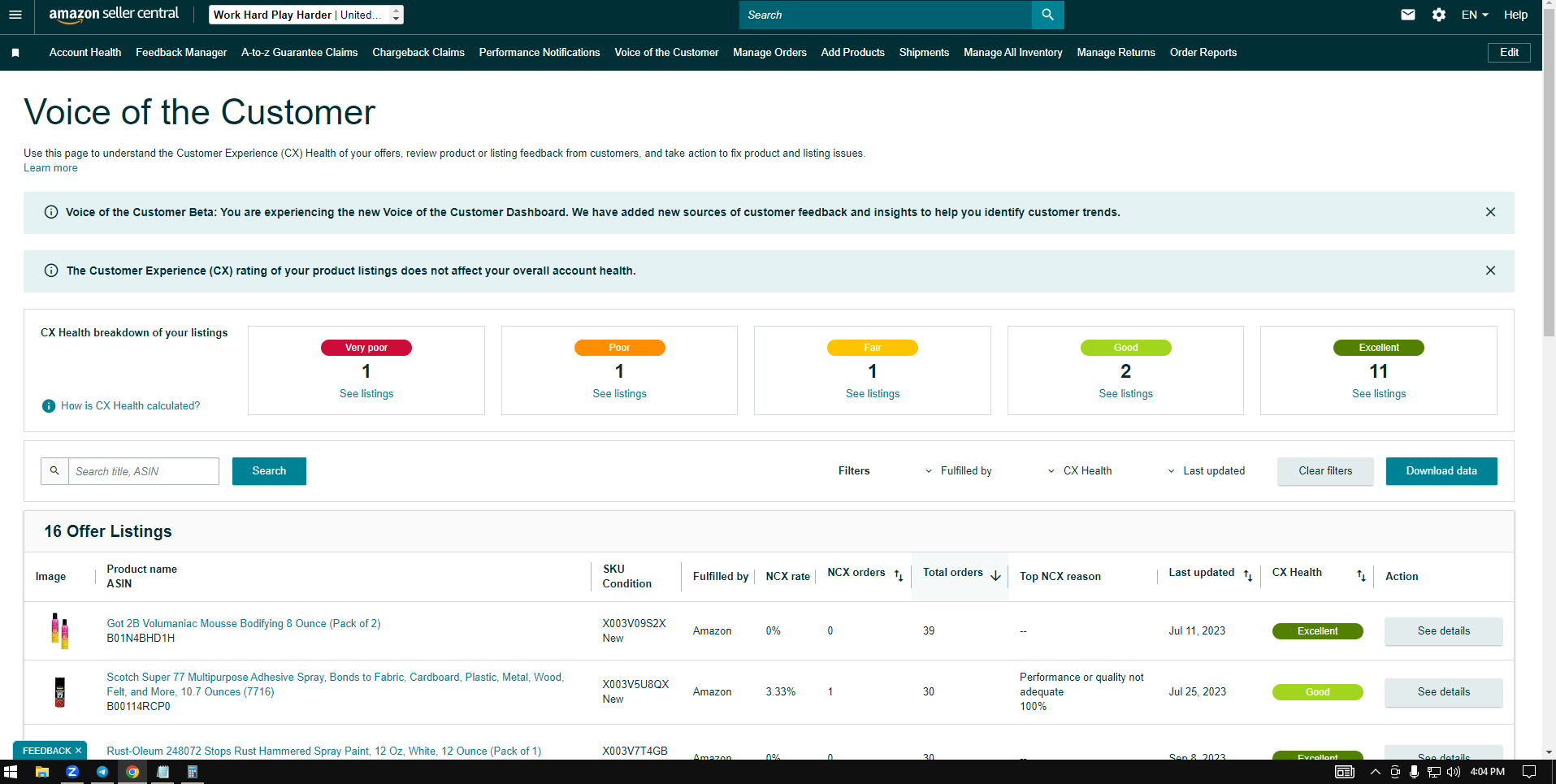See details for Got 2B Volumaniac Mousse
Viewport: 1556px width, 784px height.
pos(1444,631)
